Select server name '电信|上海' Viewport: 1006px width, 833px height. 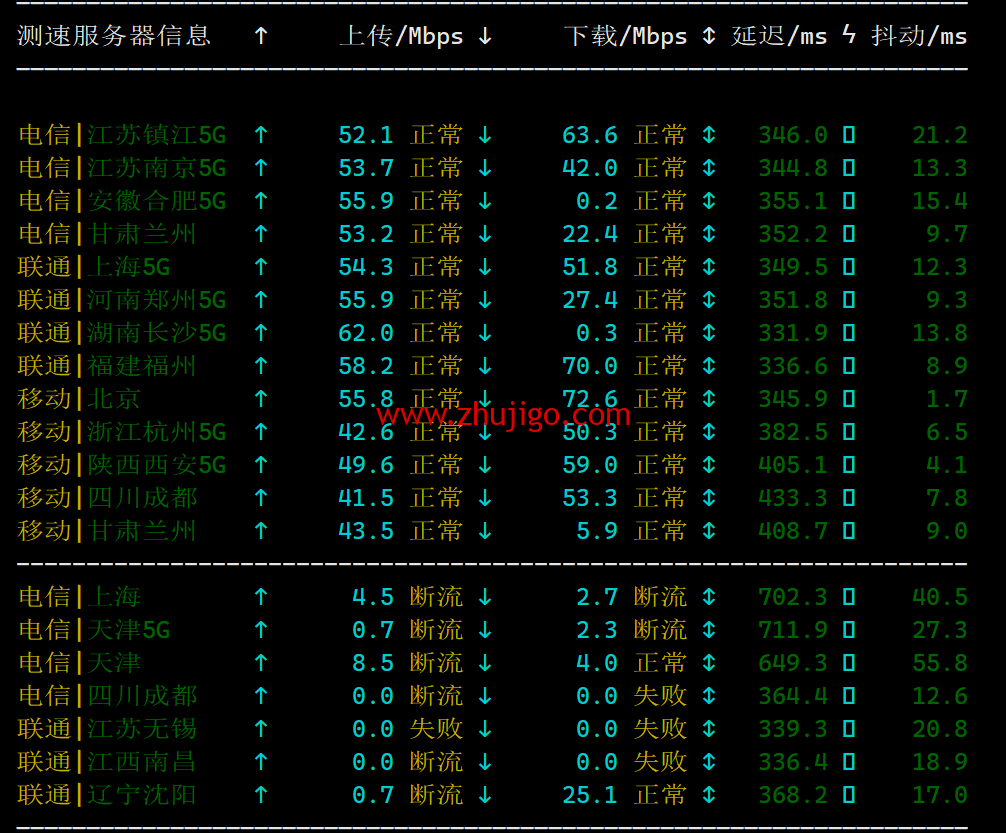(78, 597)
